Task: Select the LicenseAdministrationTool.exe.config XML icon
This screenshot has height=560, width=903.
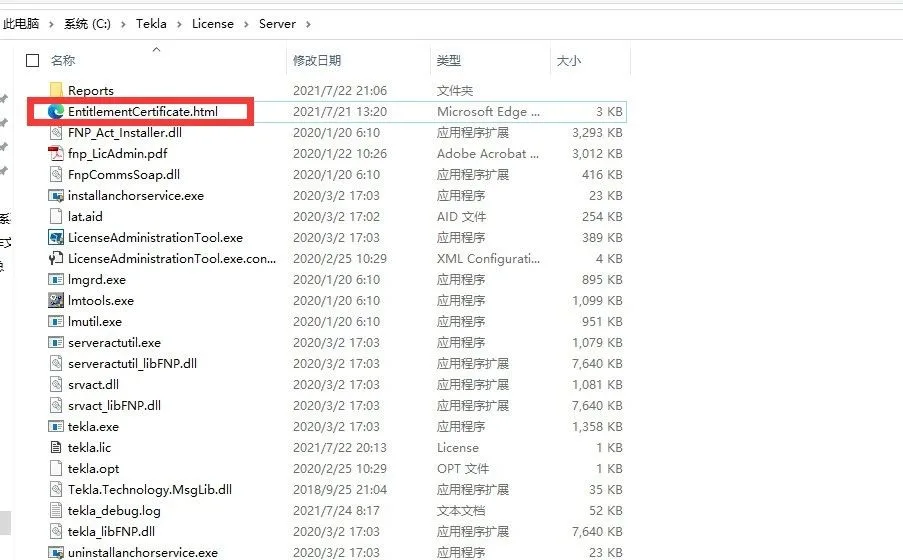Action: point(56,258)
